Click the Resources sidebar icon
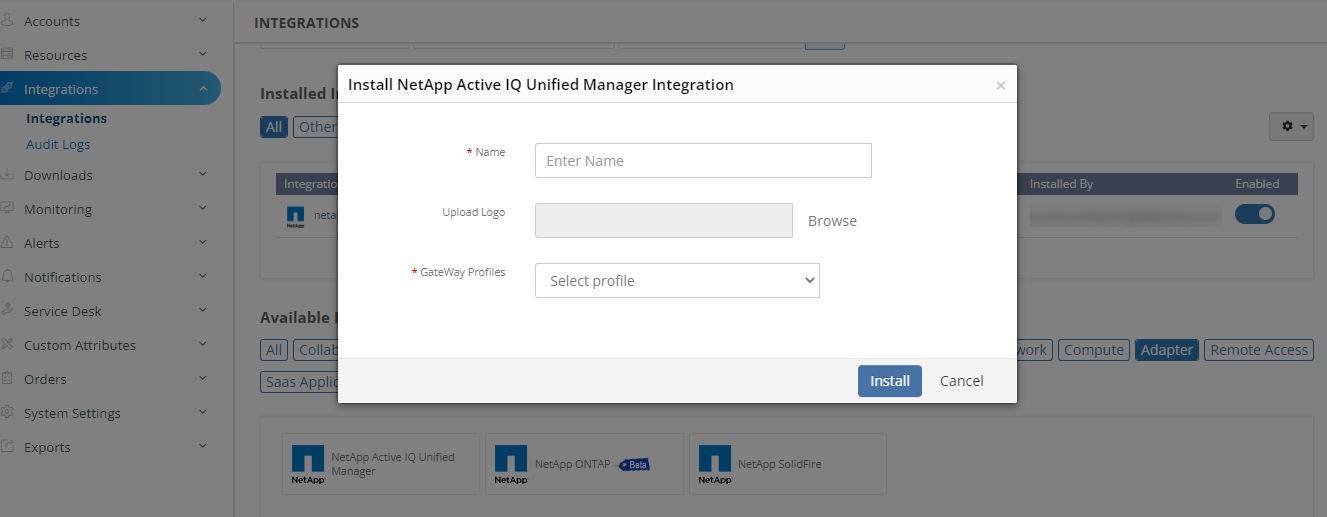The width and height of the screenshot is (1327, 517). click(x=7, y=55)
